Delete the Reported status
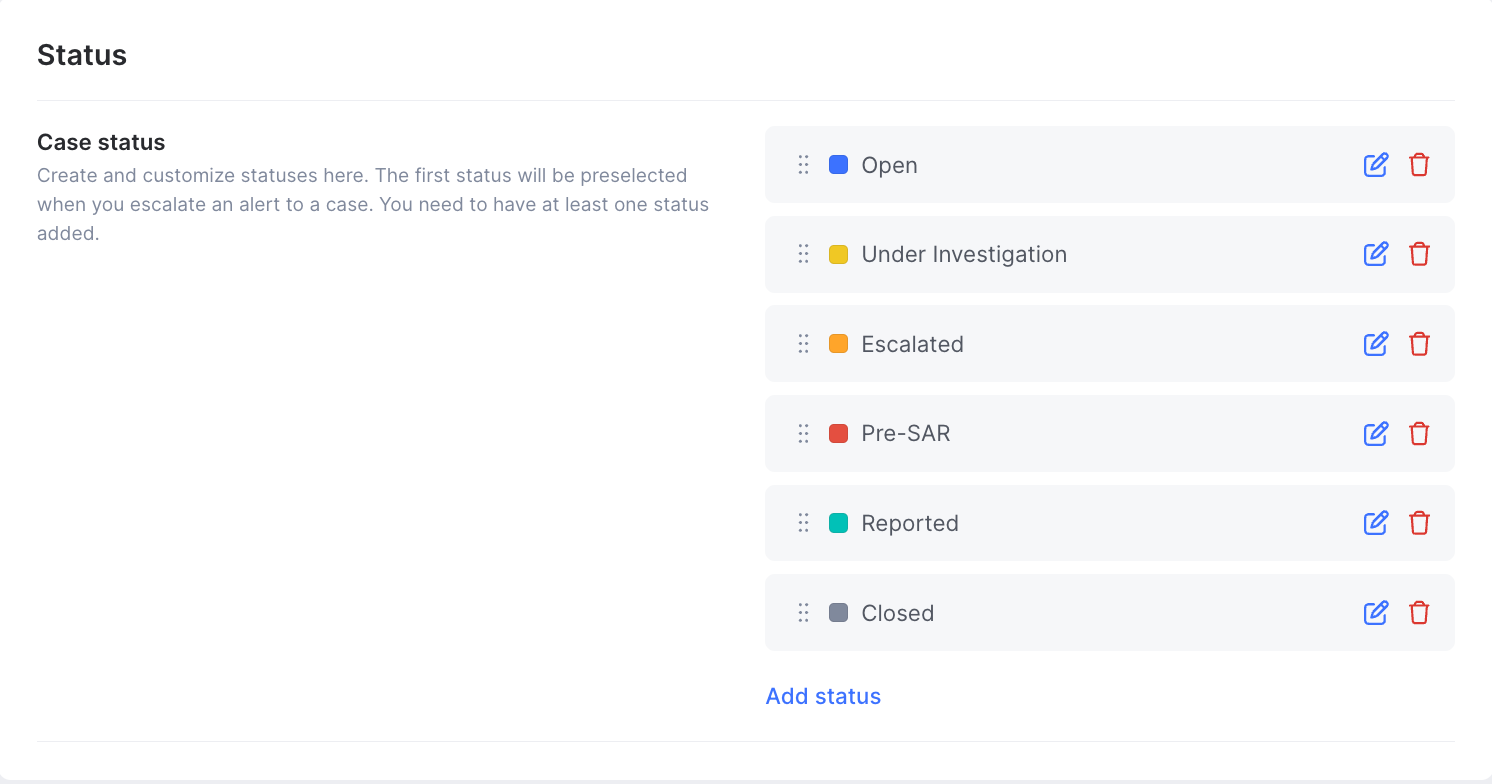 pos(1419,523)
